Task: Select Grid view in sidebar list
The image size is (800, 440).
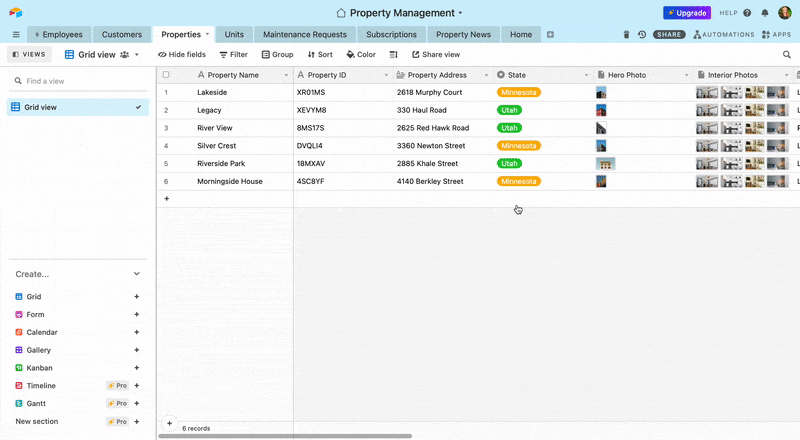Action: (x=77, y=107)
